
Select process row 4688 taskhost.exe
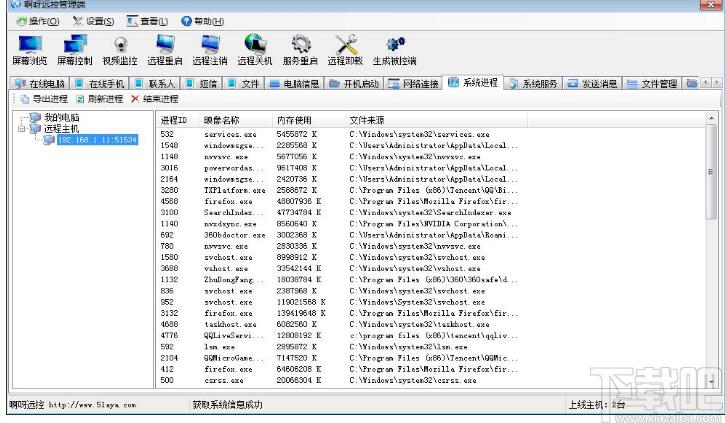(x=342, y=324)
